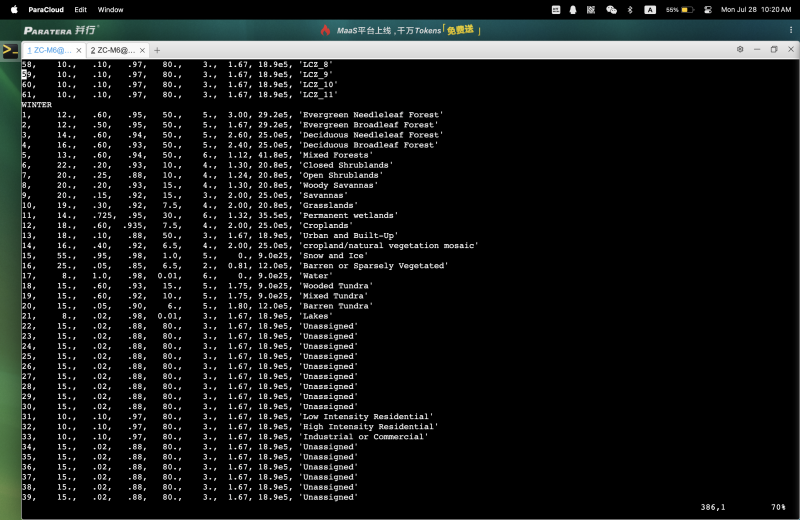
Task: Open the ParaCloud application menu
Action: (x=44, y=9)
